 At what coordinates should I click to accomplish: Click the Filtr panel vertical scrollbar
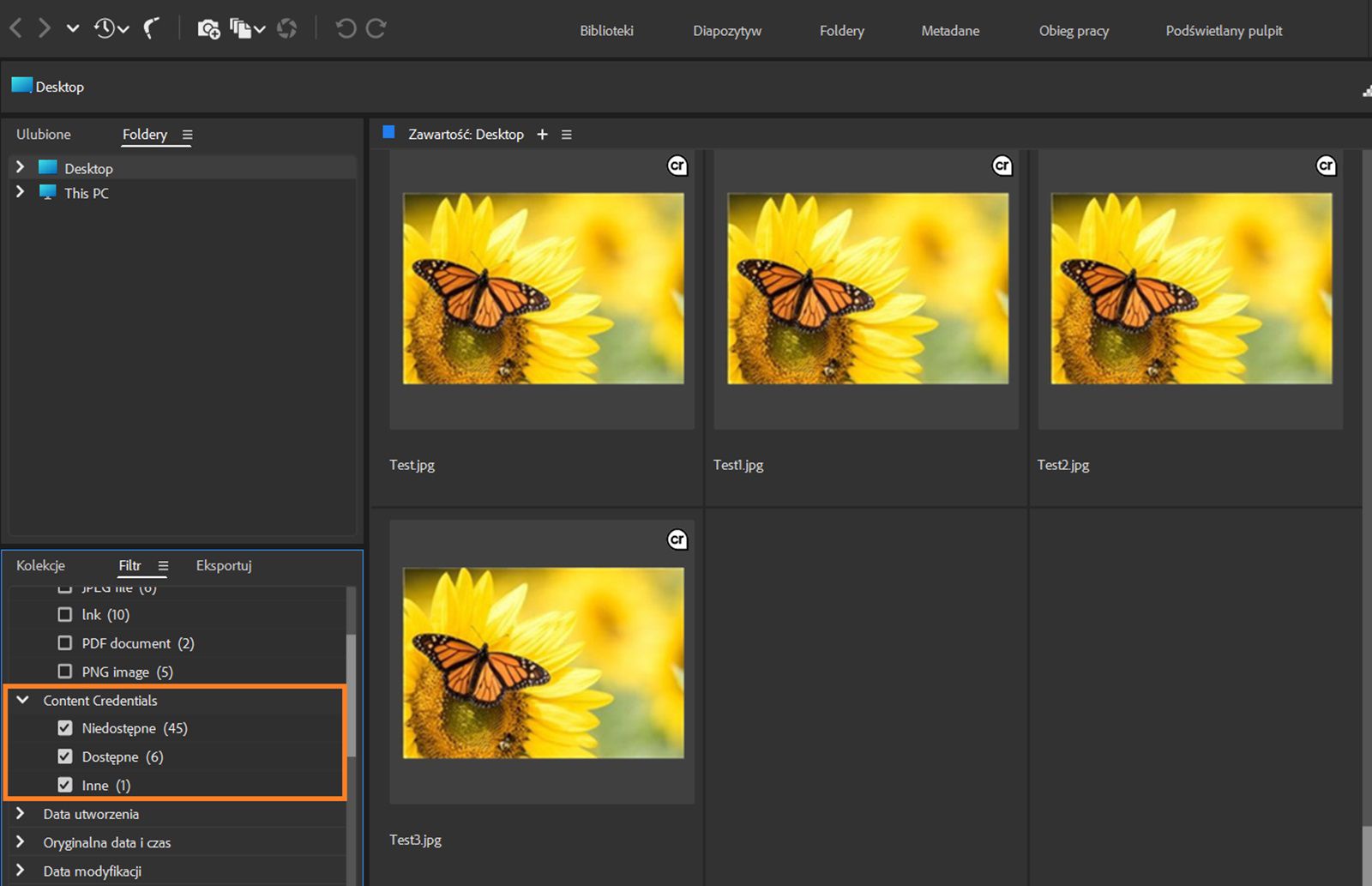[x=351, y=695]
